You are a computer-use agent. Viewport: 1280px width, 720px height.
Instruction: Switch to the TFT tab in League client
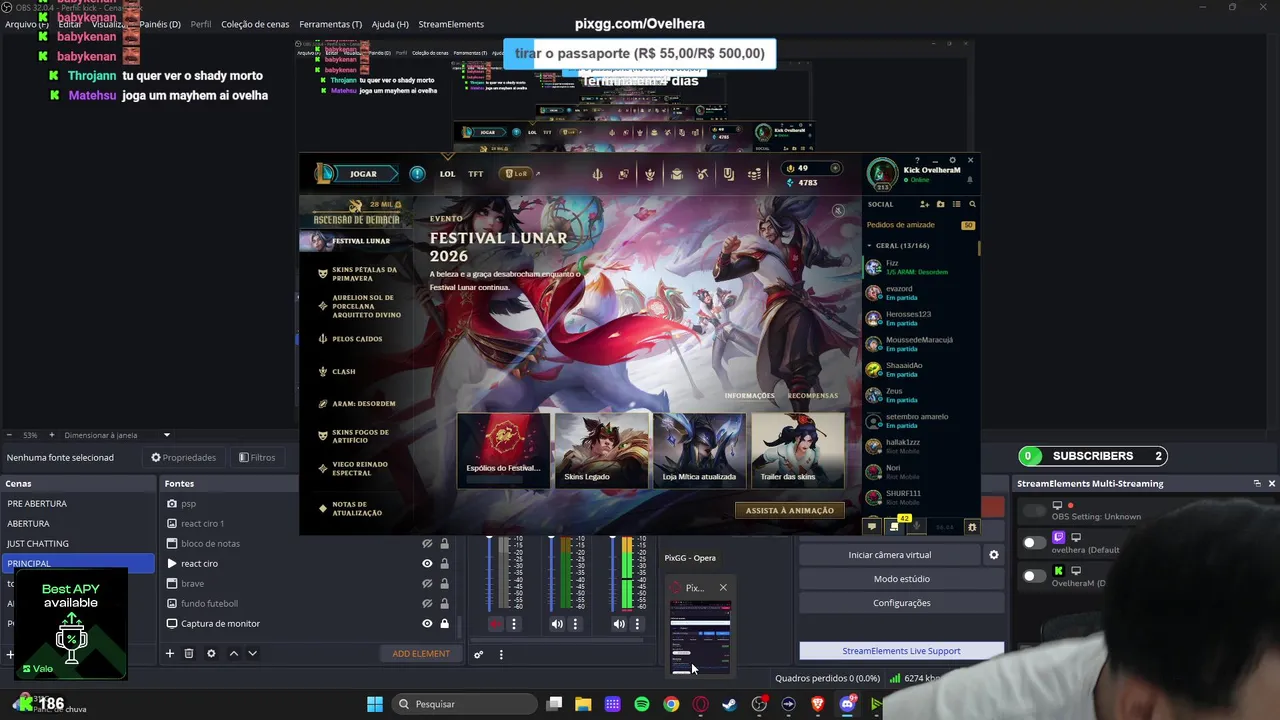click(x=476, y=174)
